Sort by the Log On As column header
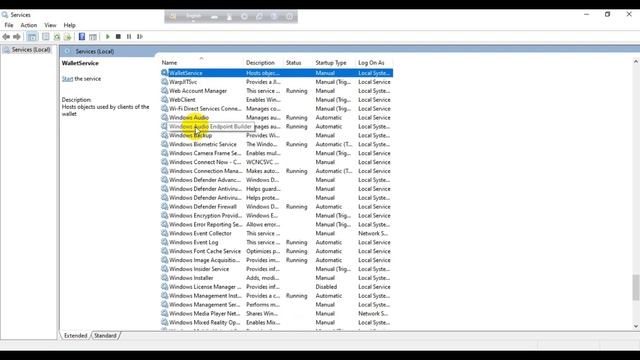640x360 pixels. coord(374,63)
